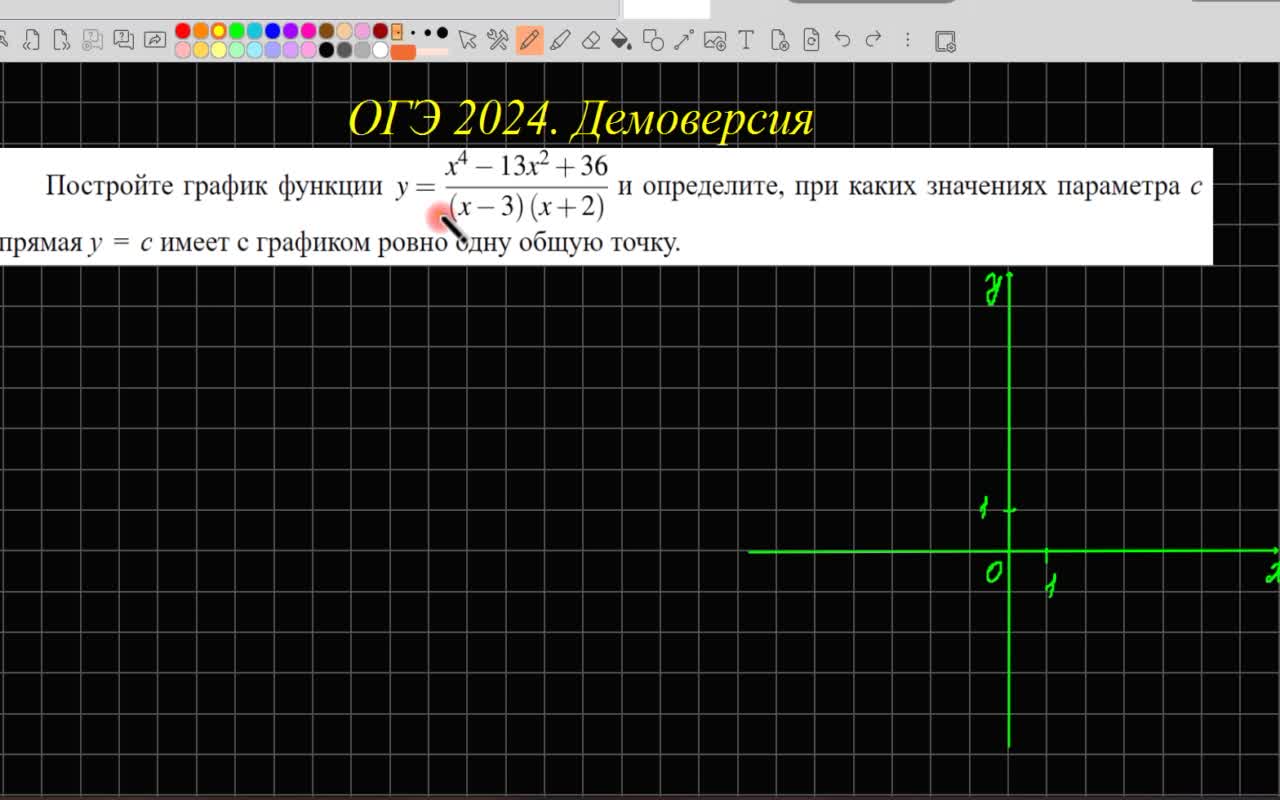Select the arrow pointer tool
Viewport: 1280px width, 800px height.
click(x=468, y=40)
